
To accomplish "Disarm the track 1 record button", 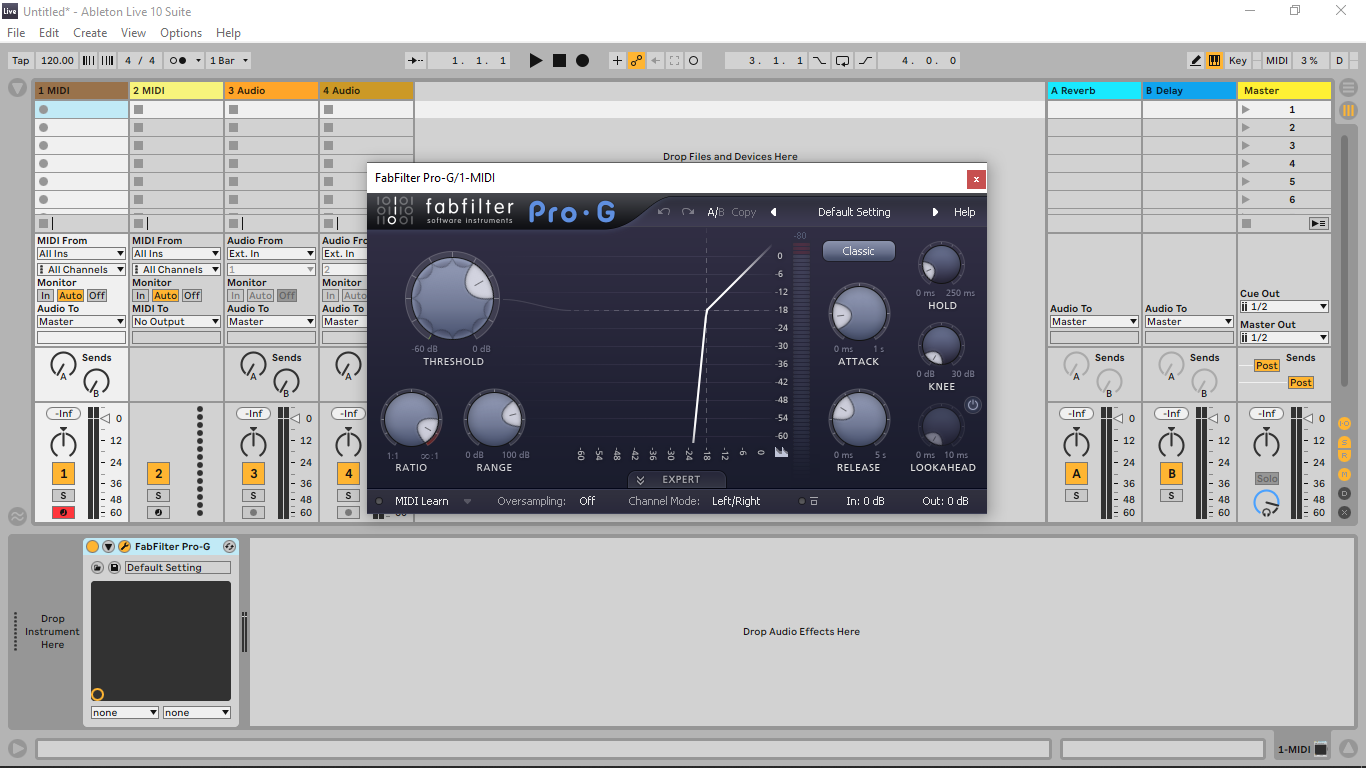I will tap(63, 512).
